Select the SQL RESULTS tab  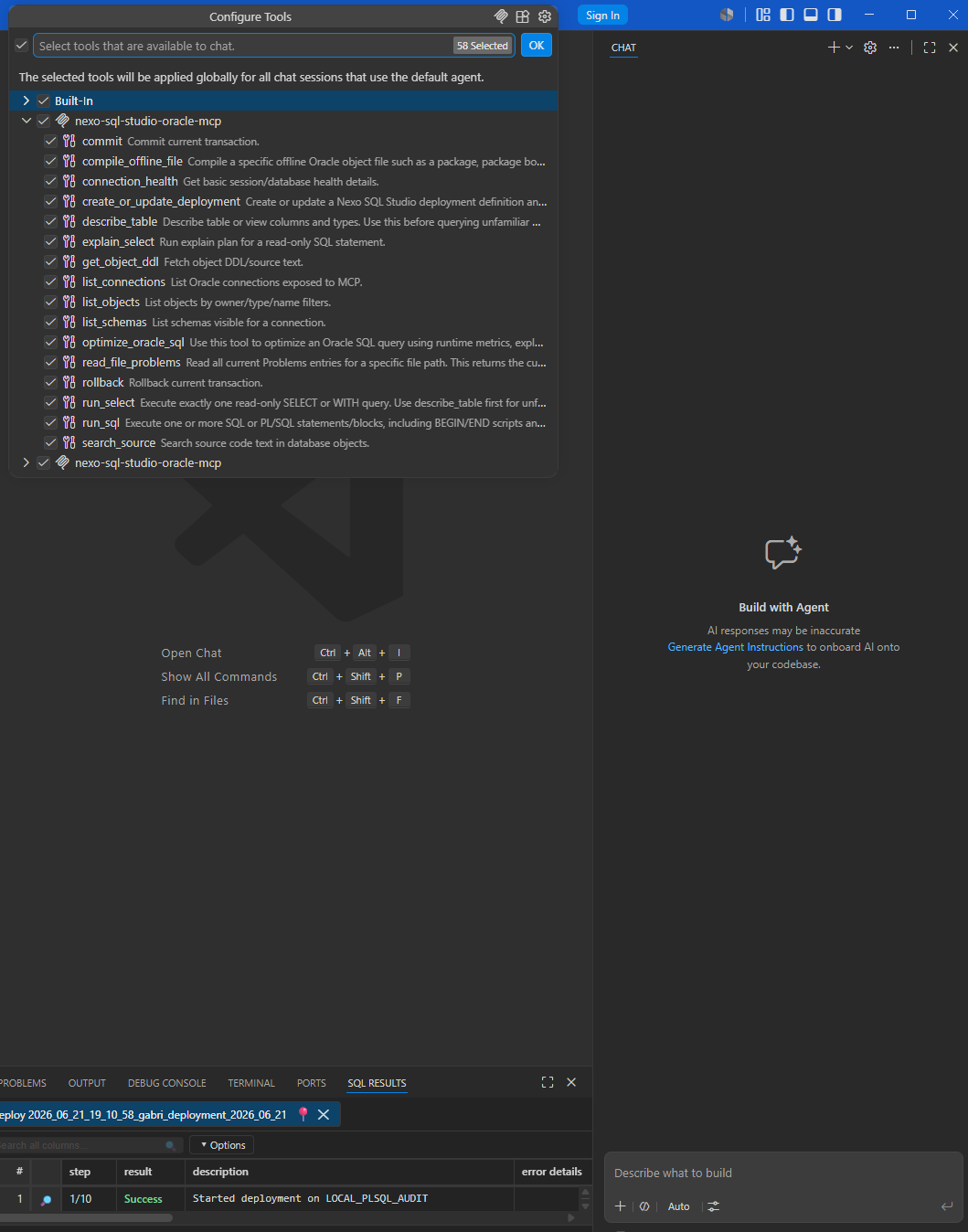(x=377, y=1083)
